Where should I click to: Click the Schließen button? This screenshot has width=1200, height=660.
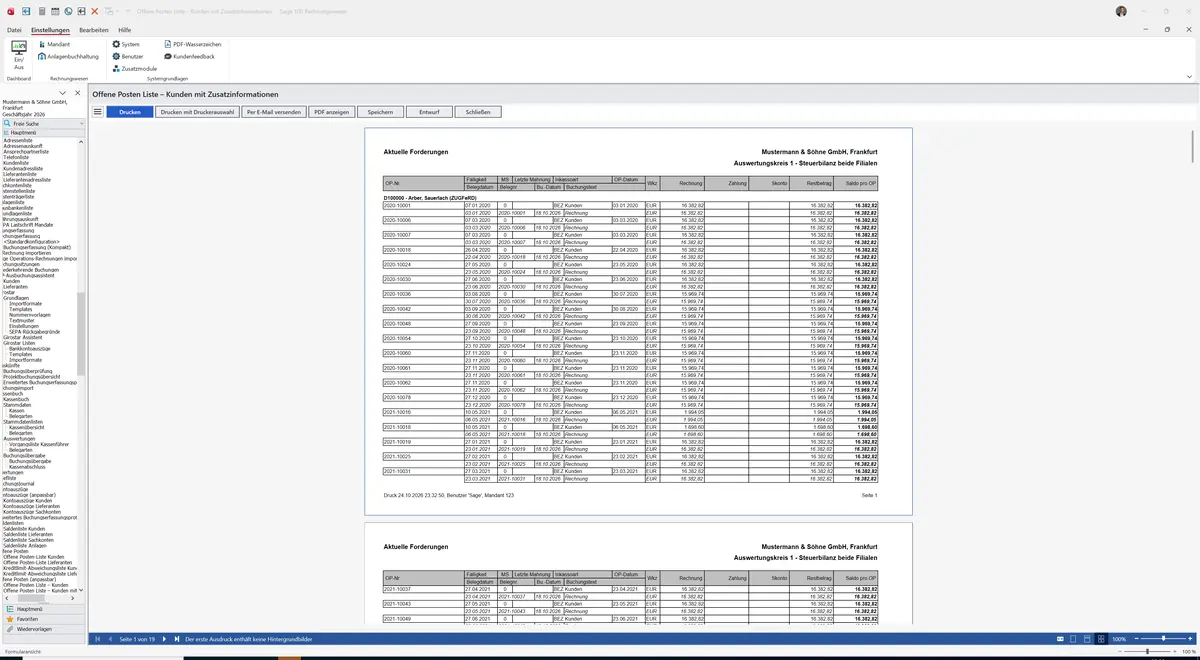click(478, 112)
